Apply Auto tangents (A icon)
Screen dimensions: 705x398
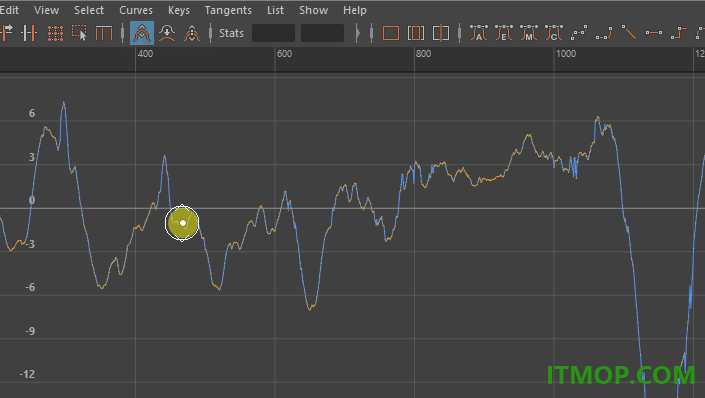[479, 33]
